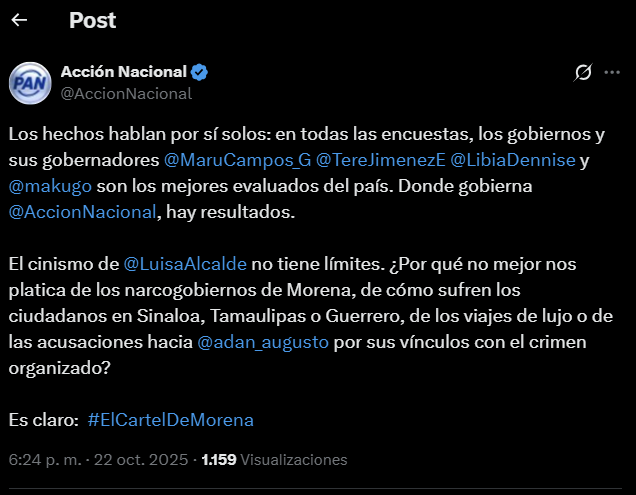Click the #ElCartelDeMorena hashtag
This screenshot has height=495, width=636.
170,419
